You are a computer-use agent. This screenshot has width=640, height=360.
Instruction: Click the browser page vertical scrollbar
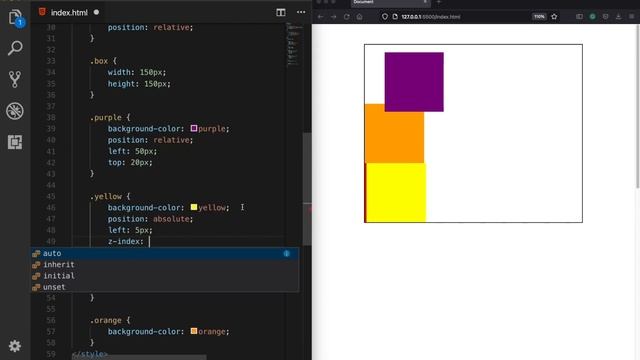coord(638,106)
